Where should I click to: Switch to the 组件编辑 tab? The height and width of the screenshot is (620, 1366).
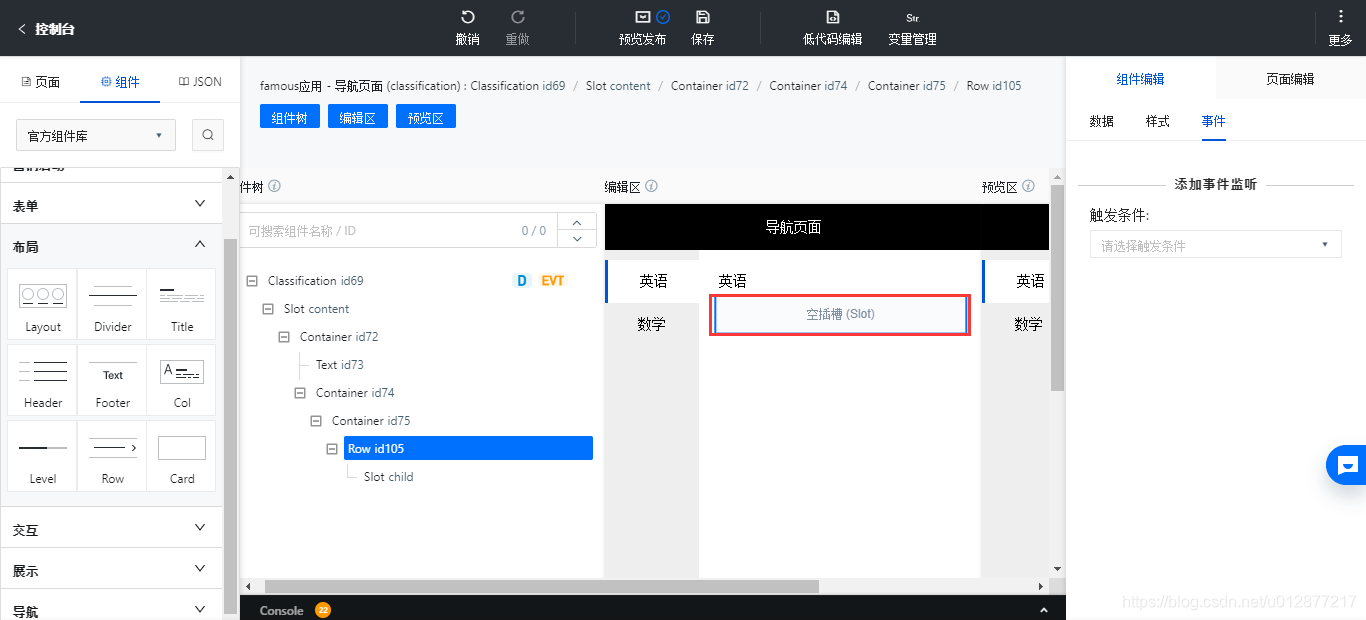point(1140,79)
